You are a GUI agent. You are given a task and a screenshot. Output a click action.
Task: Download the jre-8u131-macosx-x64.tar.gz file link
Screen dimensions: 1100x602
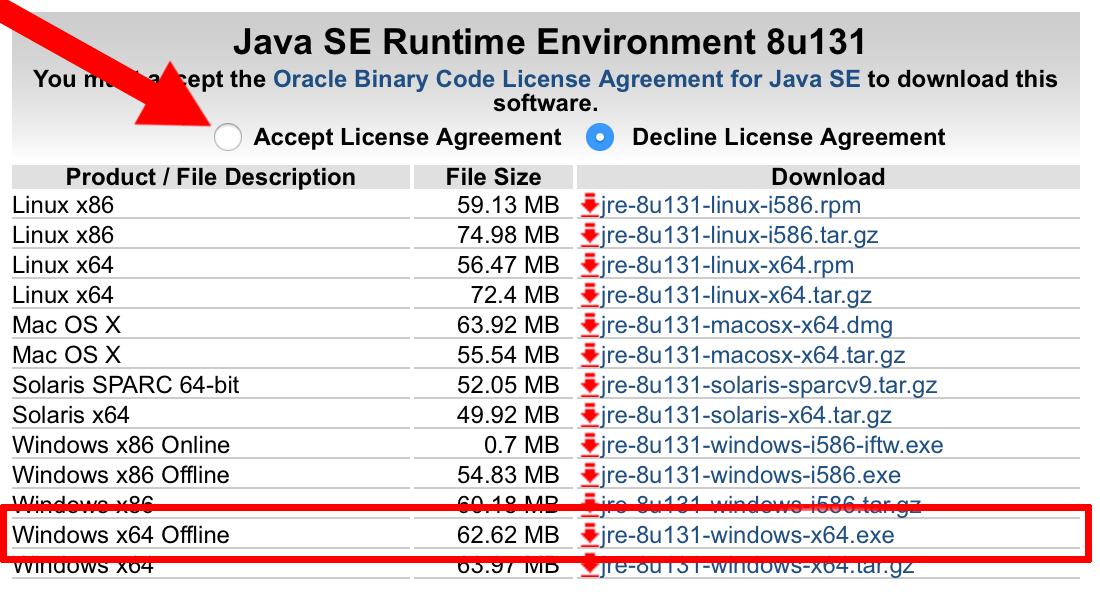[753, 356]
